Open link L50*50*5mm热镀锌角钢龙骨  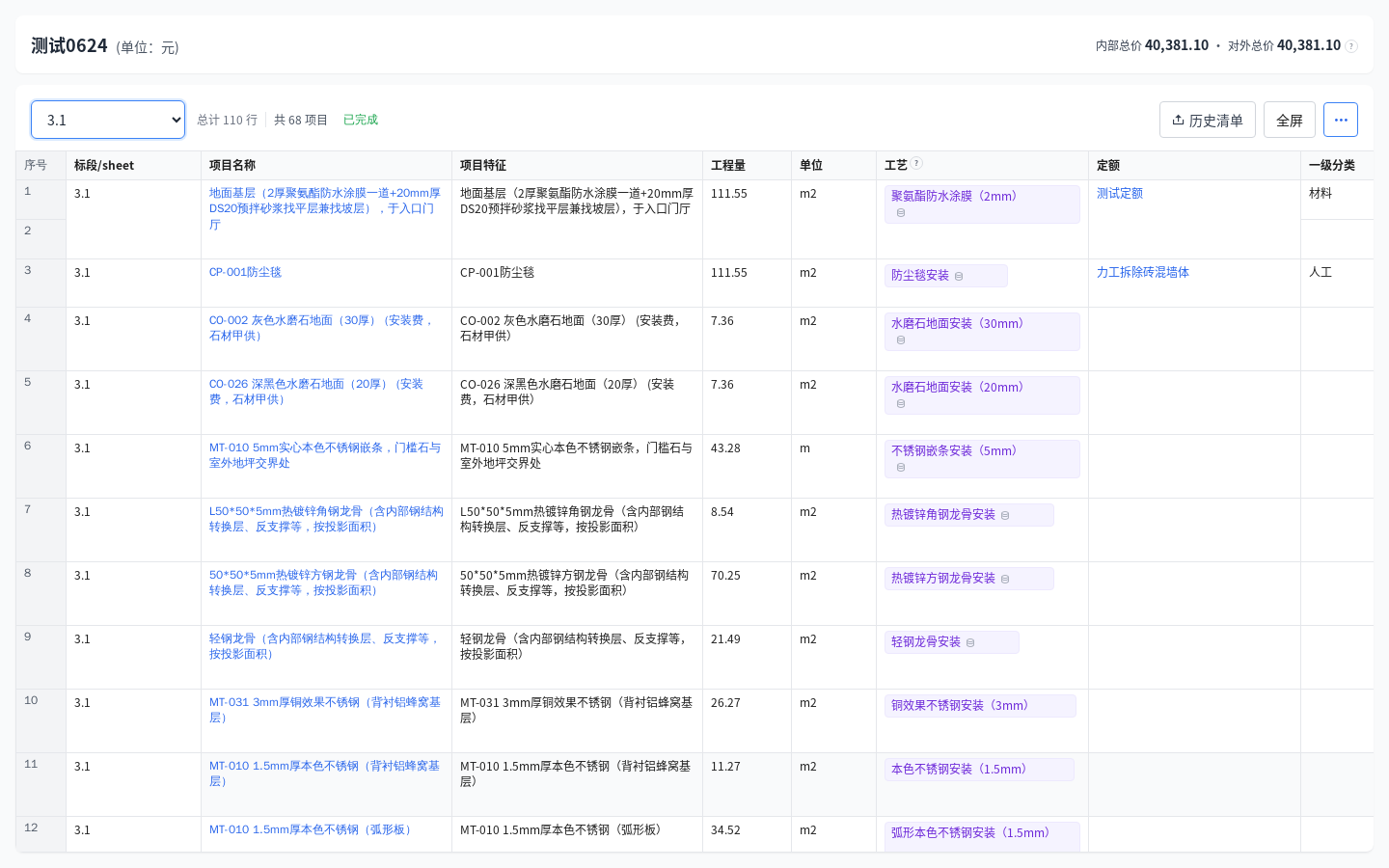coord(326,519)
